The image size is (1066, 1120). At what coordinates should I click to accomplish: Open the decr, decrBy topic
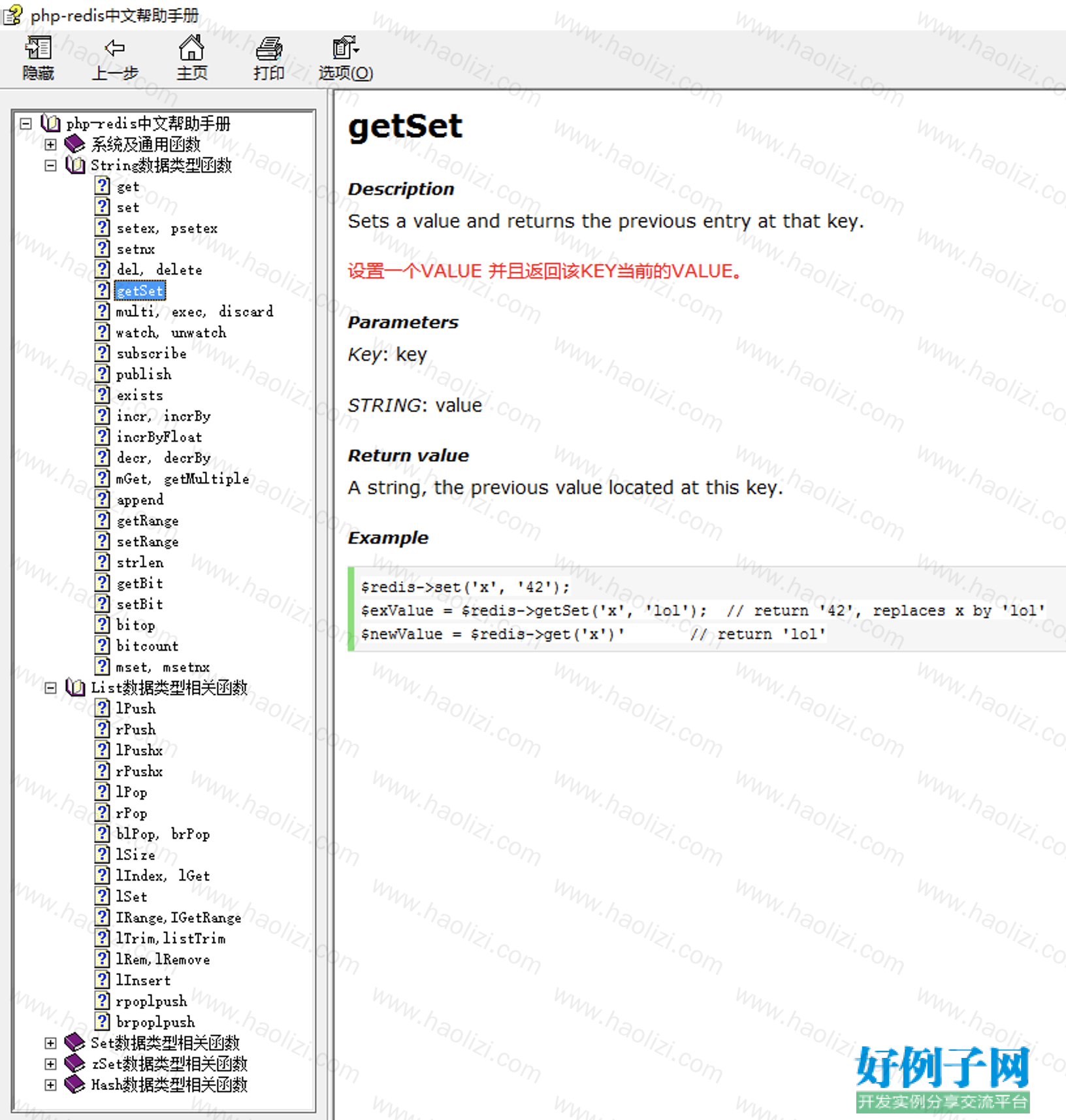[163, 457]
